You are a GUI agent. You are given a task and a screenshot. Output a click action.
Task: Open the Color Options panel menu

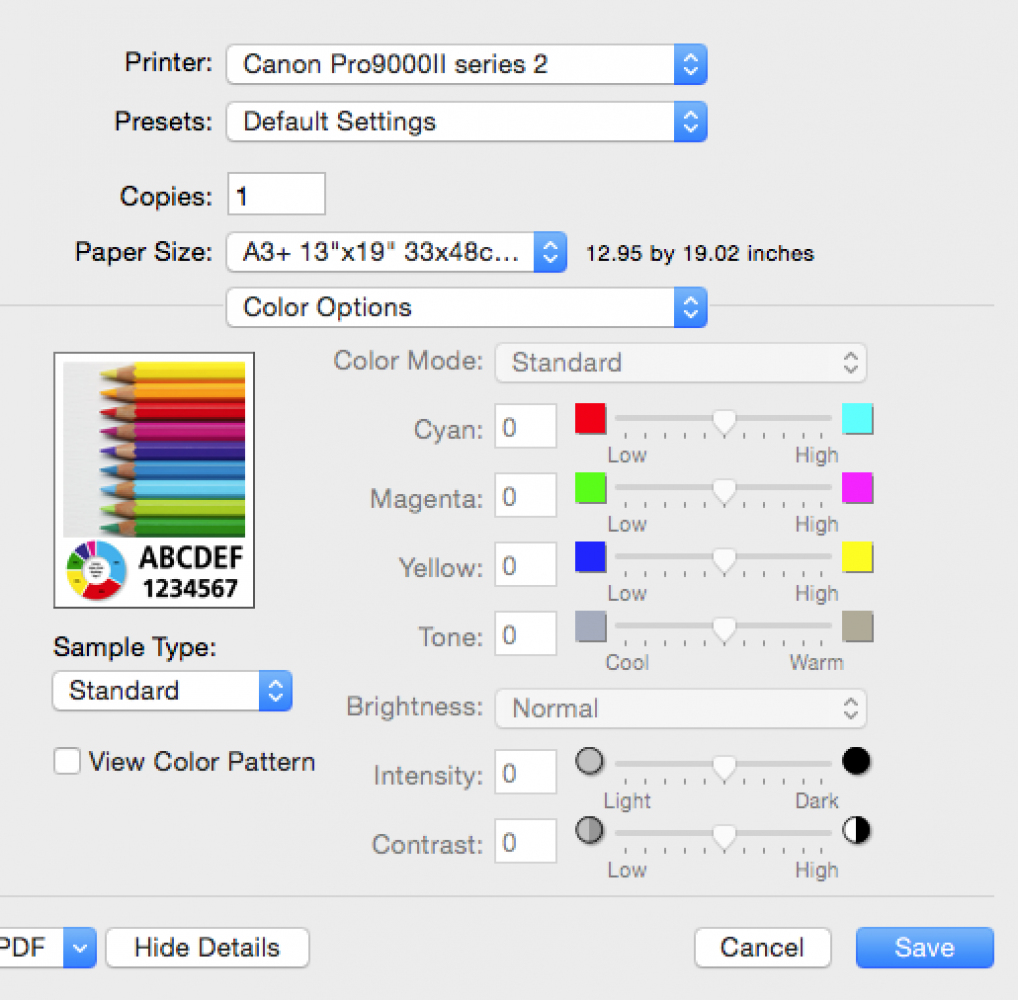(466, 307)
